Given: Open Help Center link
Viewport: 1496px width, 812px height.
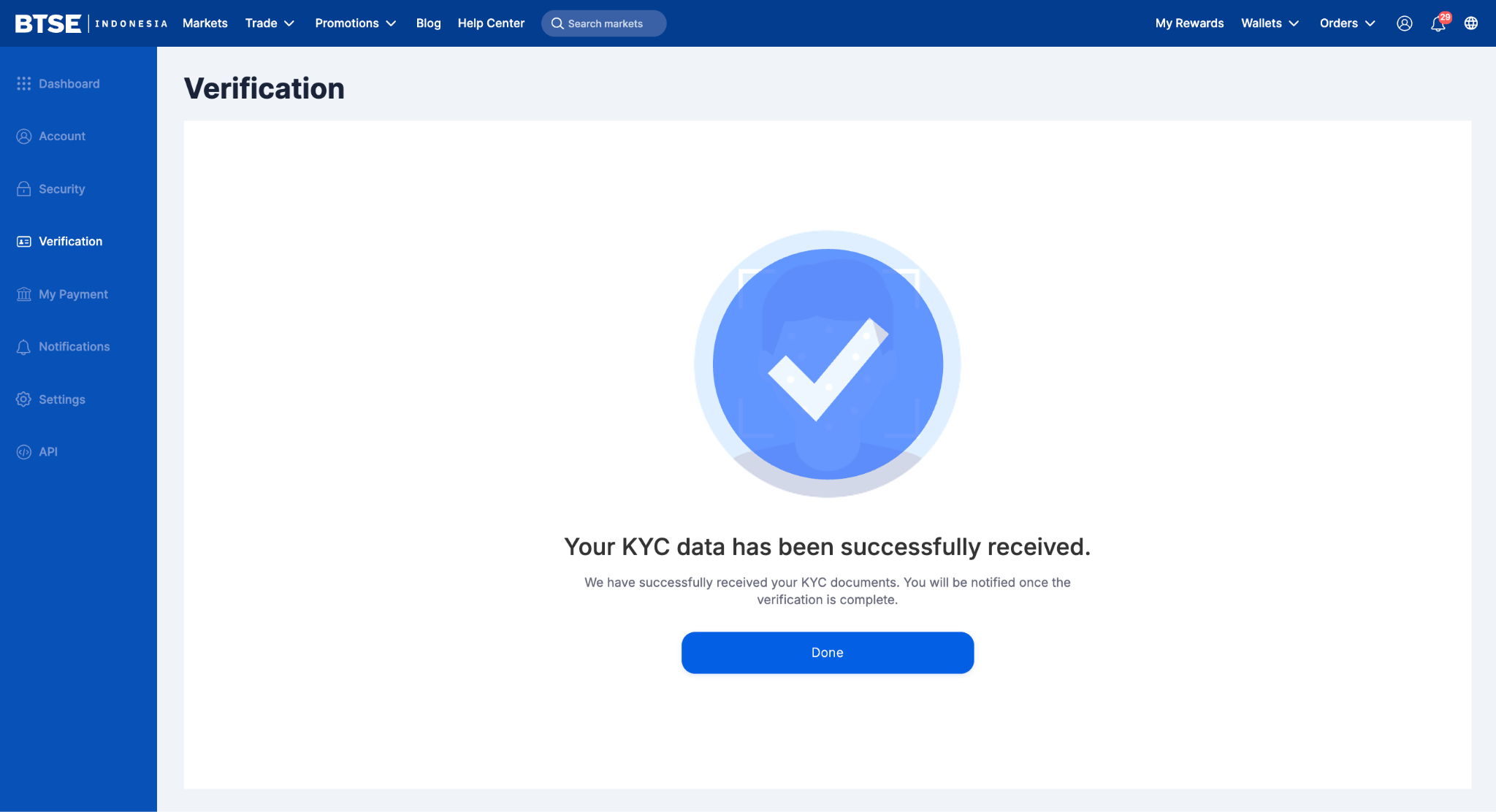Looking at the screenshot, I should coord(491,23).
